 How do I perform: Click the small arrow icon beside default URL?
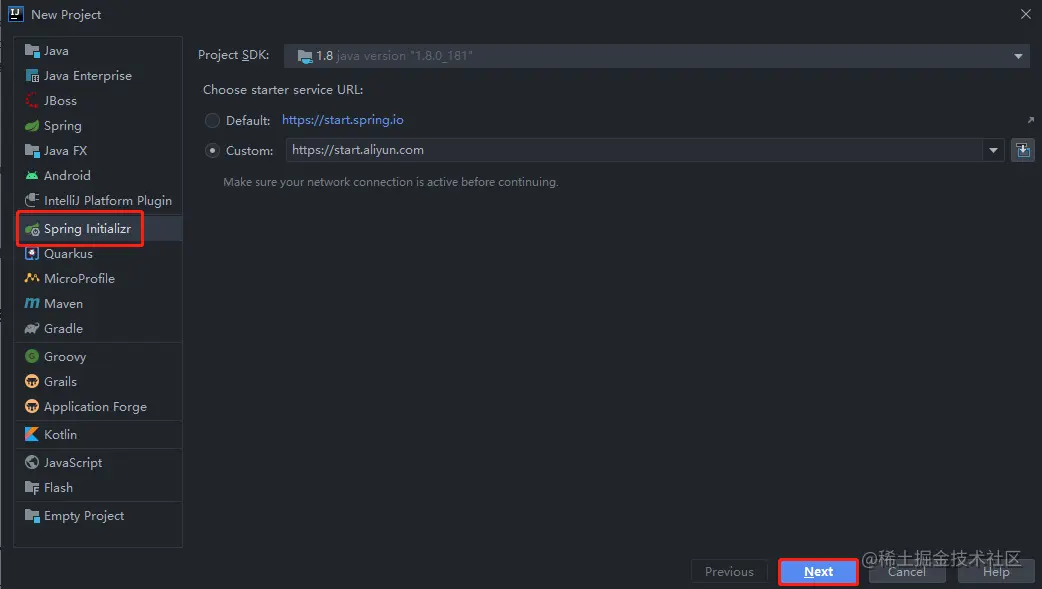click(x=1031, y=120)
